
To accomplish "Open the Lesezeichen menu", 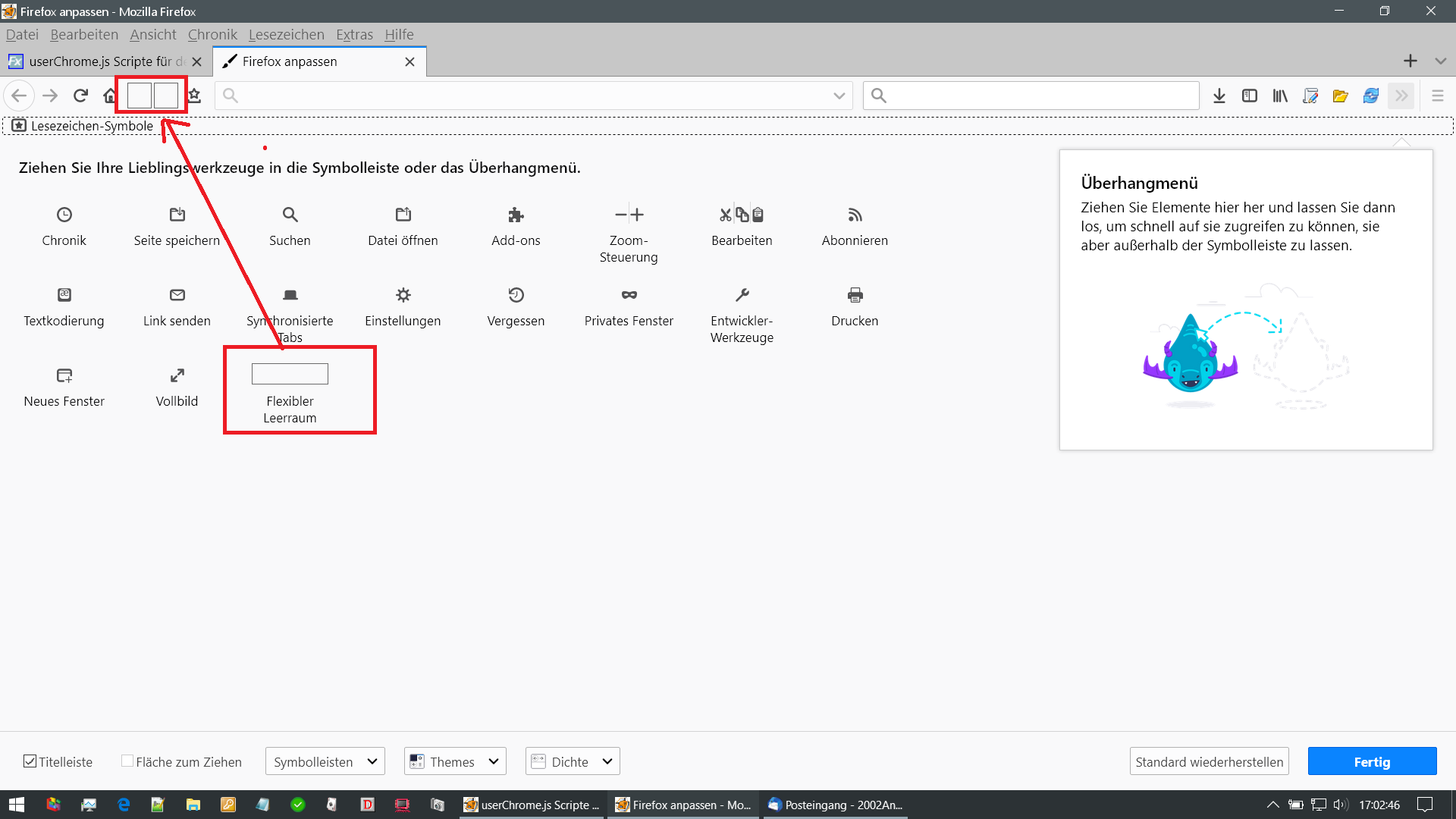I will click(286, 35).
